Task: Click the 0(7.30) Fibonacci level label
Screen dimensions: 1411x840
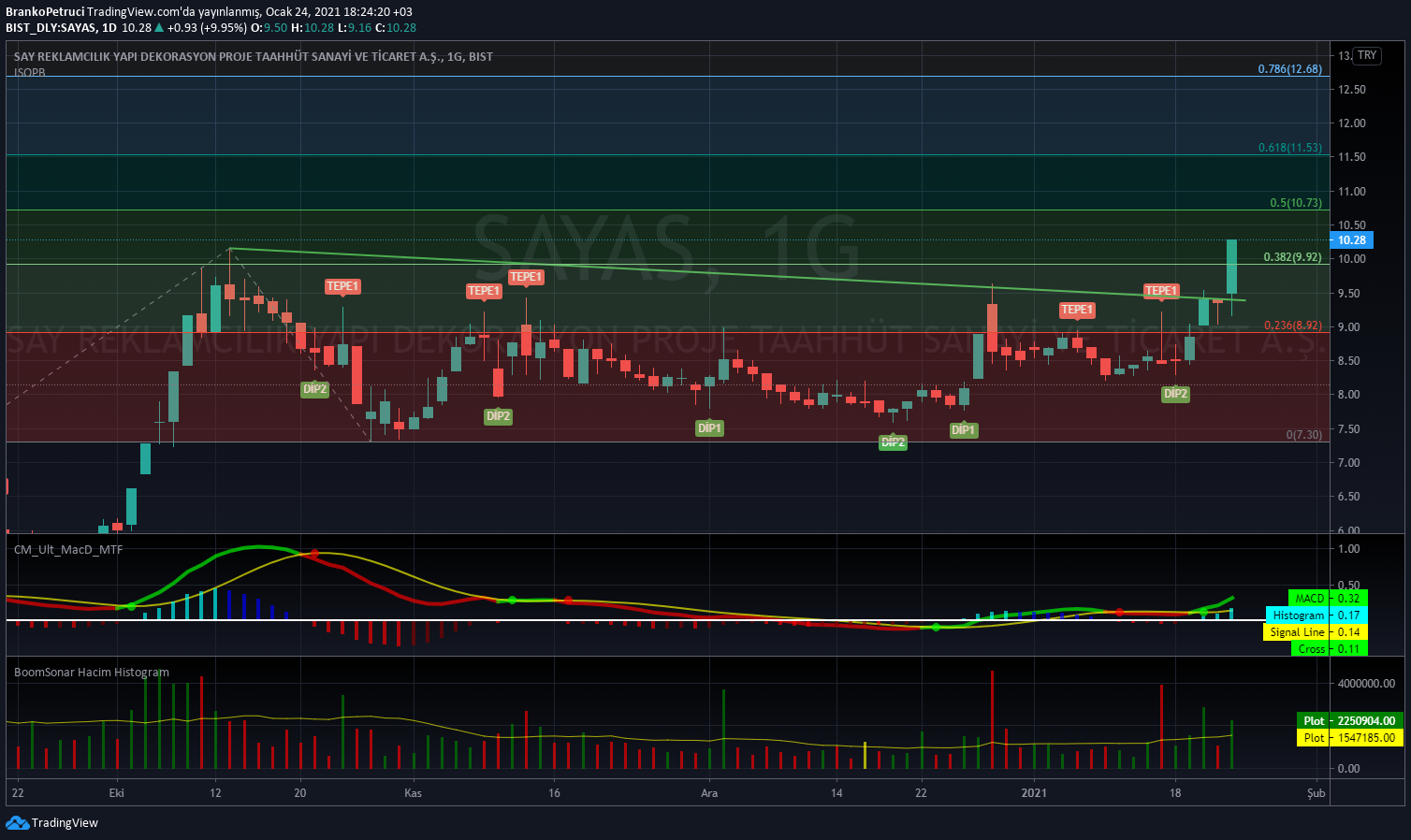Action: click(1304, 435)
